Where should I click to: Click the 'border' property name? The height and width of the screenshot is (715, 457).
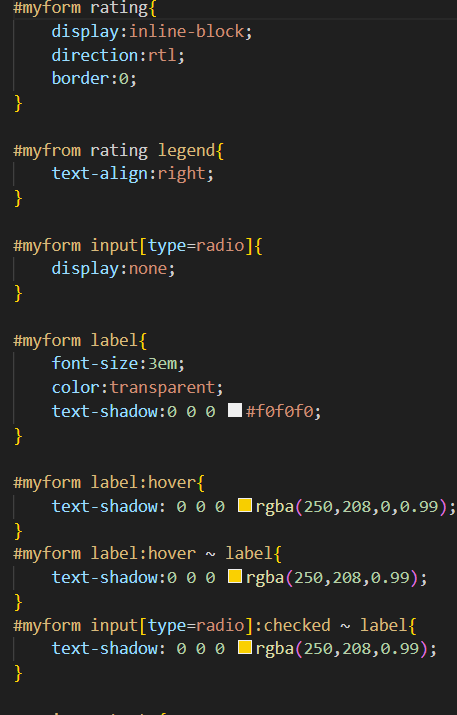click(x=80, y=78)
